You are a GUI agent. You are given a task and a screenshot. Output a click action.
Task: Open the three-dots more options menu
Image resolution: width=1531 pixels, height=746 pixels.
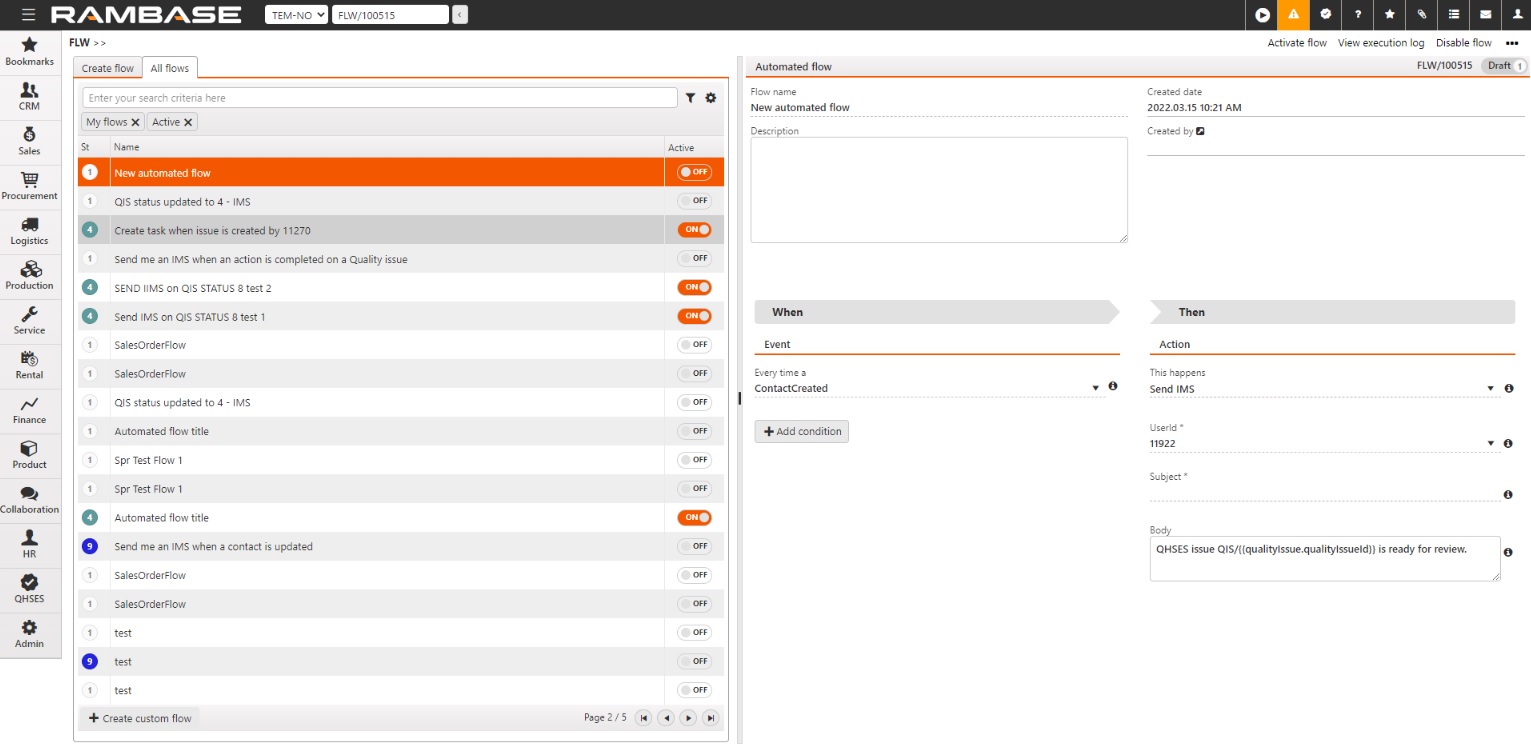click(1512, 43)
